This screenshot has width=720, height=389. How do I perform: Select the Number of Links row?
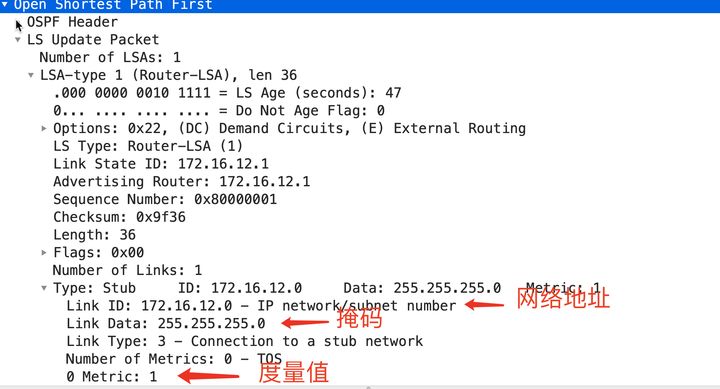pos(127,270)
